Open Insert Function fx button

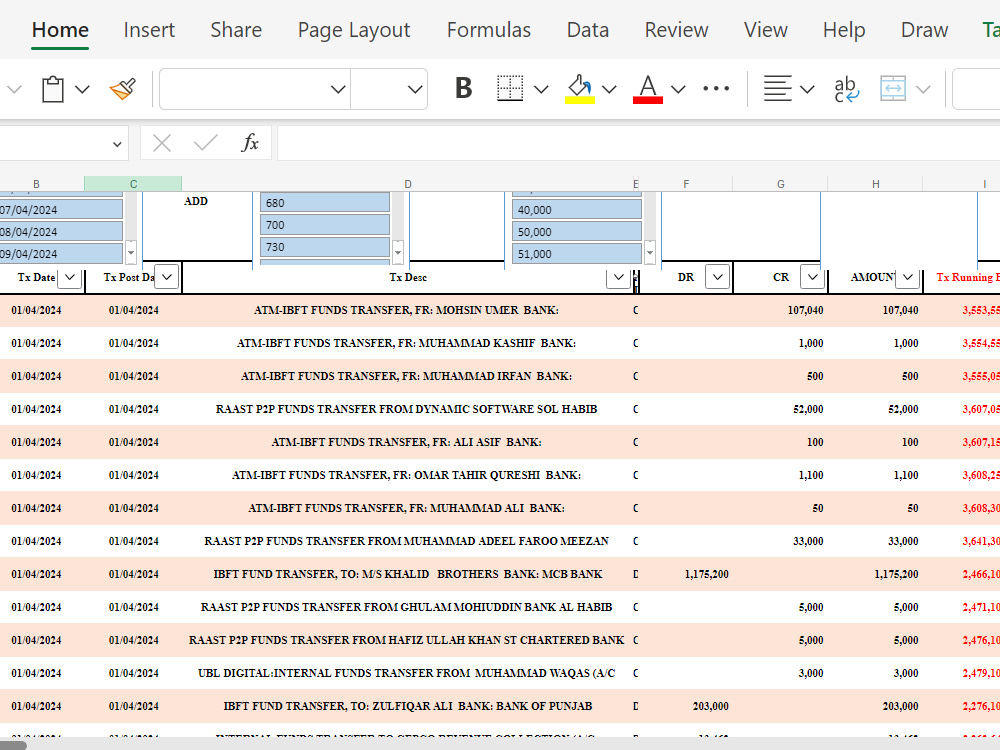tap(250, 143)
